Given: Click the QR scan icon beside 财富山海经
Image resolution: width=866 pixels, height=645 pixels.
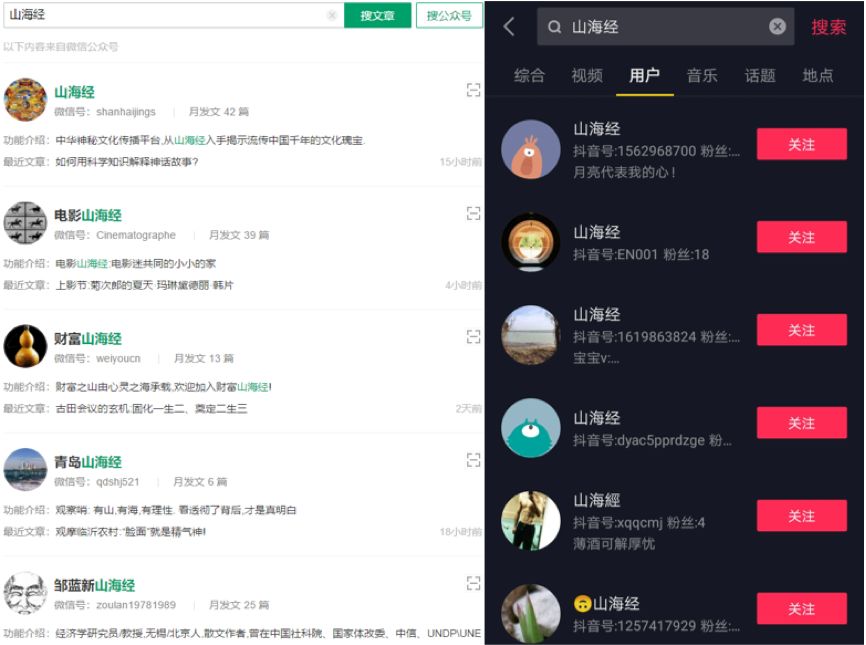Looking at the screenshot, I should pyautogui.click(x=473, y=336).
